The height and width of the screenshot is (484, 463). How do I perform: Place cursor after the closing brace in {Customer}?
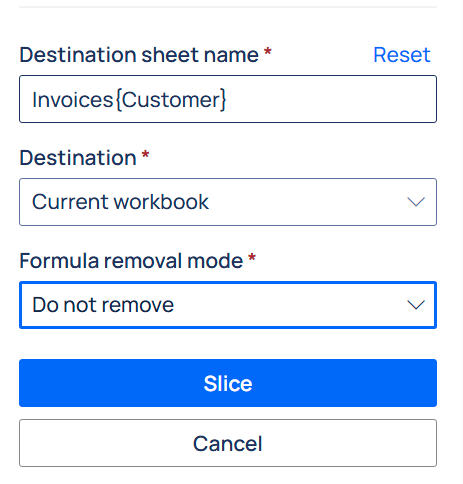227,99
